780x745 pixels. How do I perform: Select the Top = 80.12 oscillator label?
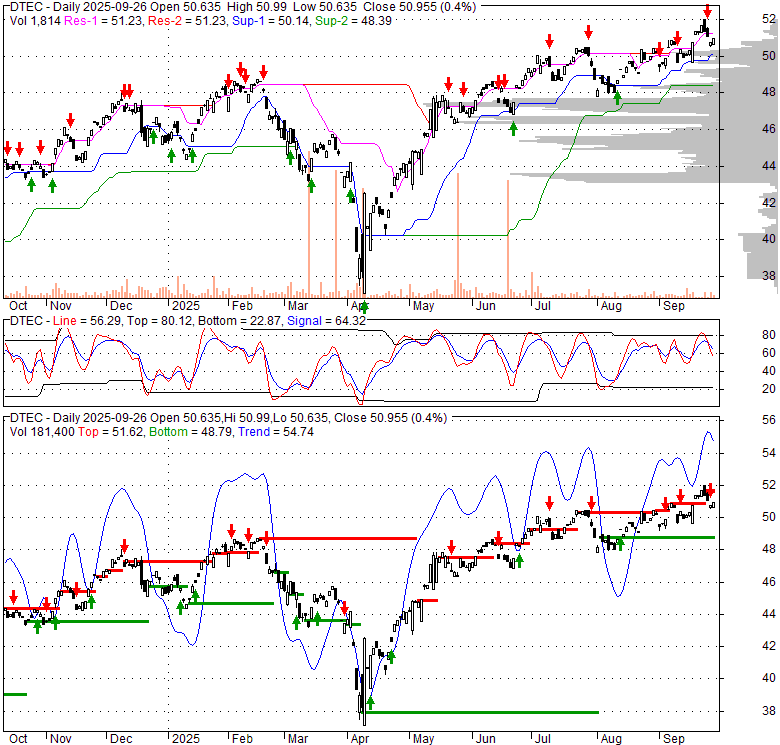(x=160, y=321)
